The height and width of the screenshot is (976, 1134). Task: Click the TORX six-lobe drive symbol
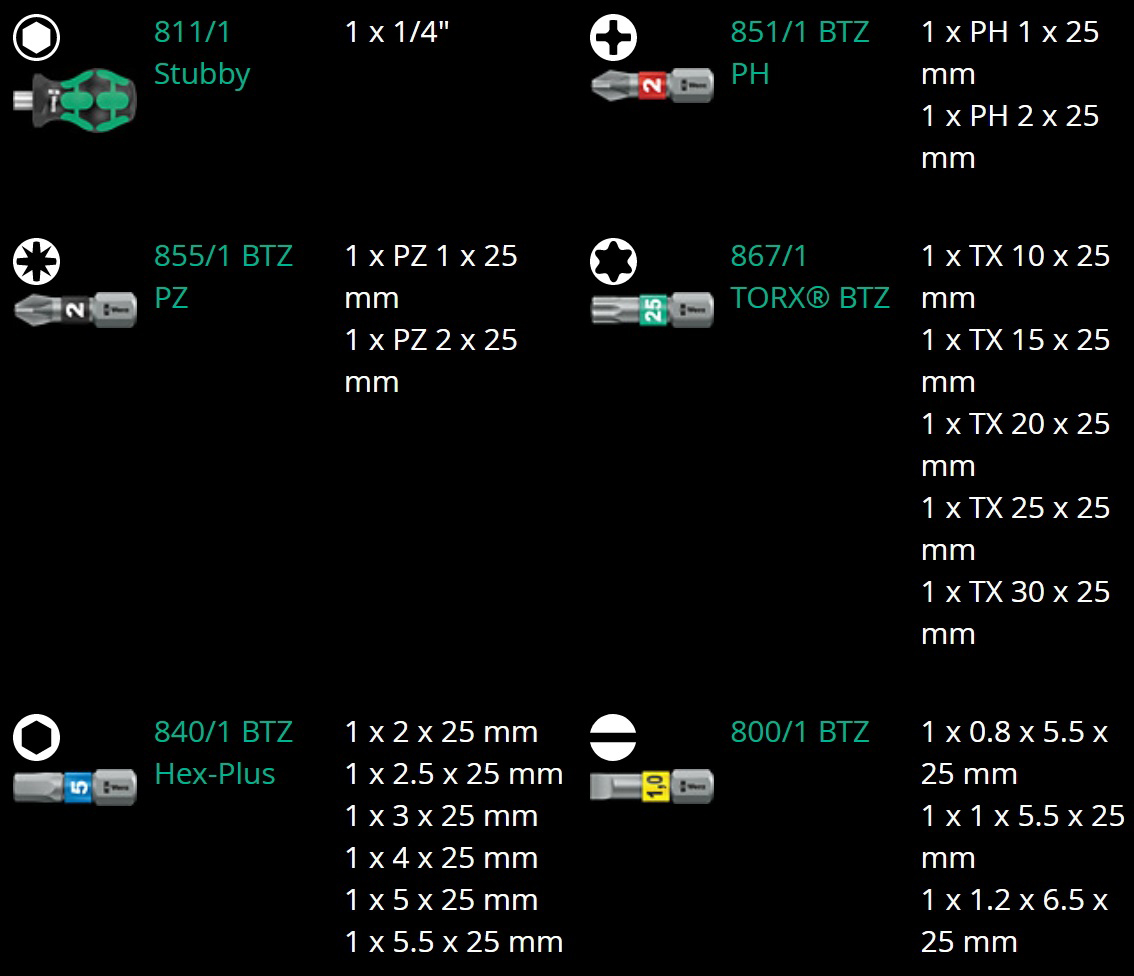613,262
